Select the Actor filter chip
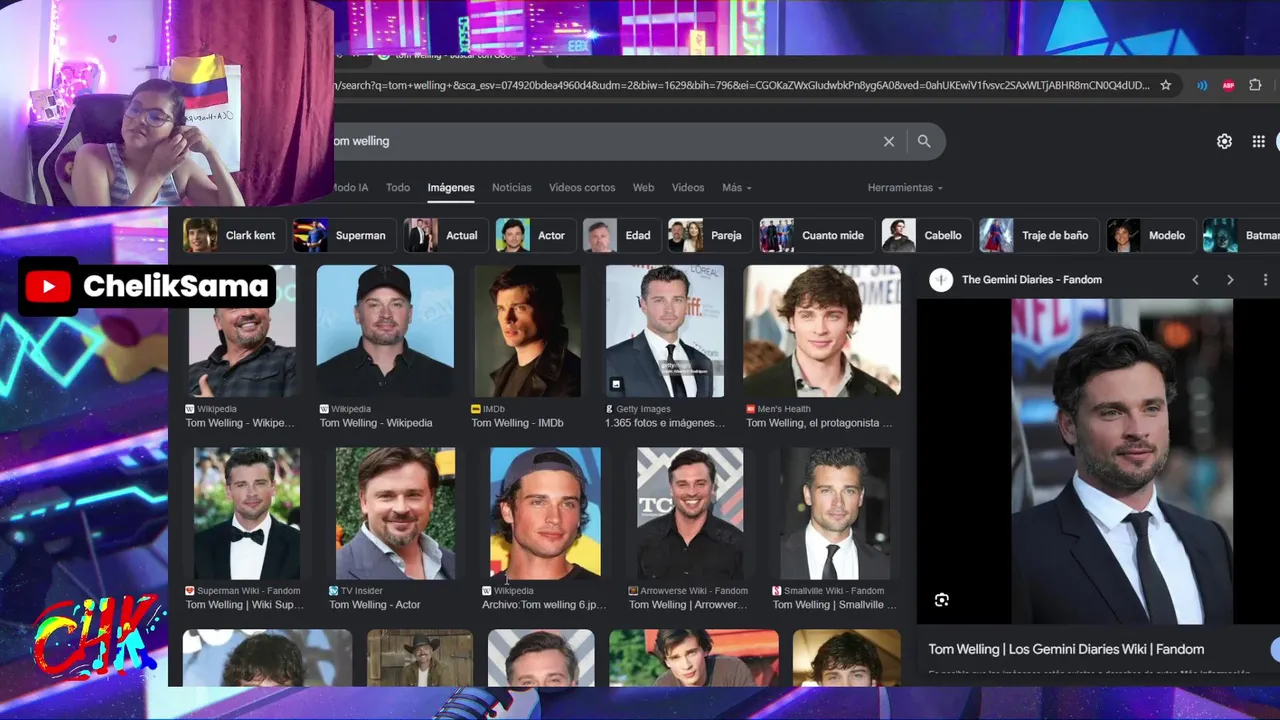The image size is (1280, 720). 535,236
